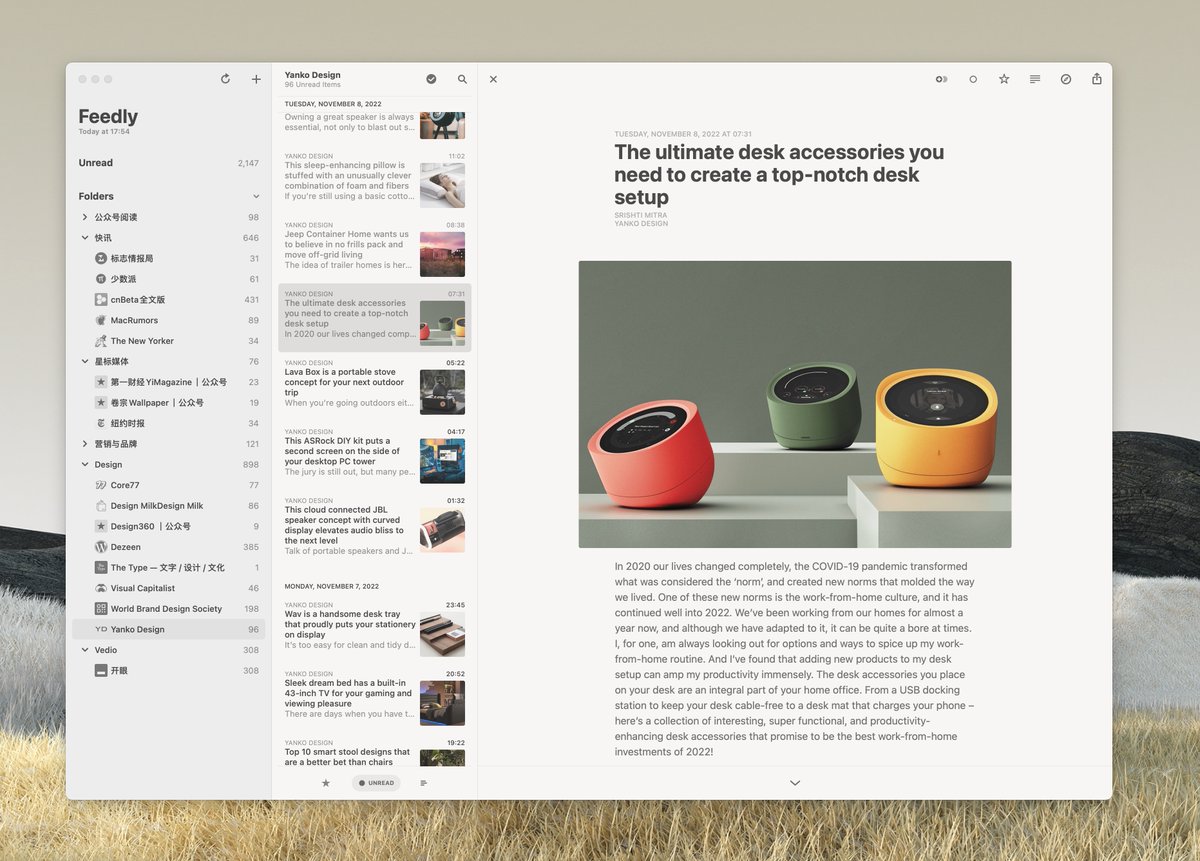Screen dimensions: 1200x861
Task: Open article in browser compass icon
Action: pyautogui.click(x=1066, y=79)
